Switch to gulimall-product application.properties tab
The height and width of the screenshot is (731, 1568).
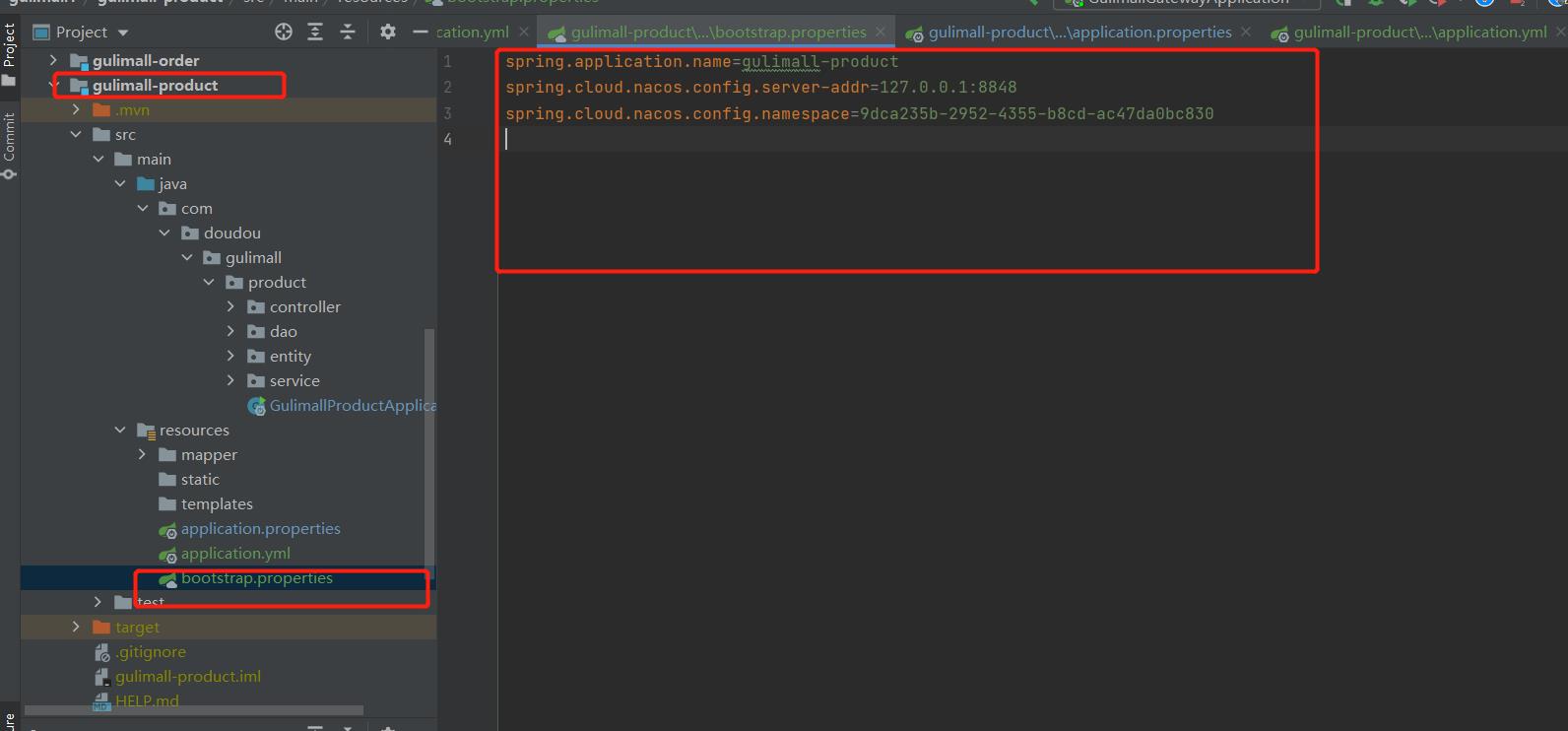click(x=1078, y=33)
